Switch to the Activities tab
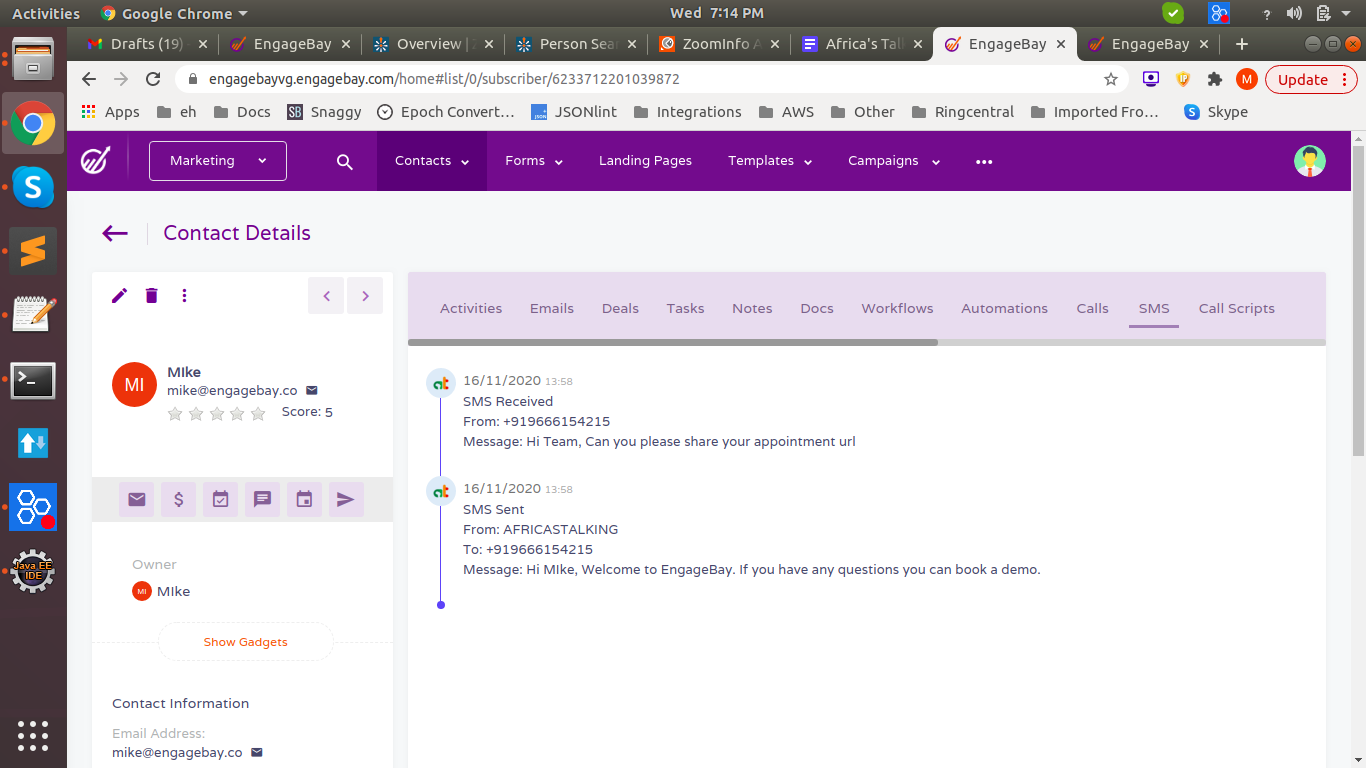This screenshot has height=768, width=1366. point(471,308)
